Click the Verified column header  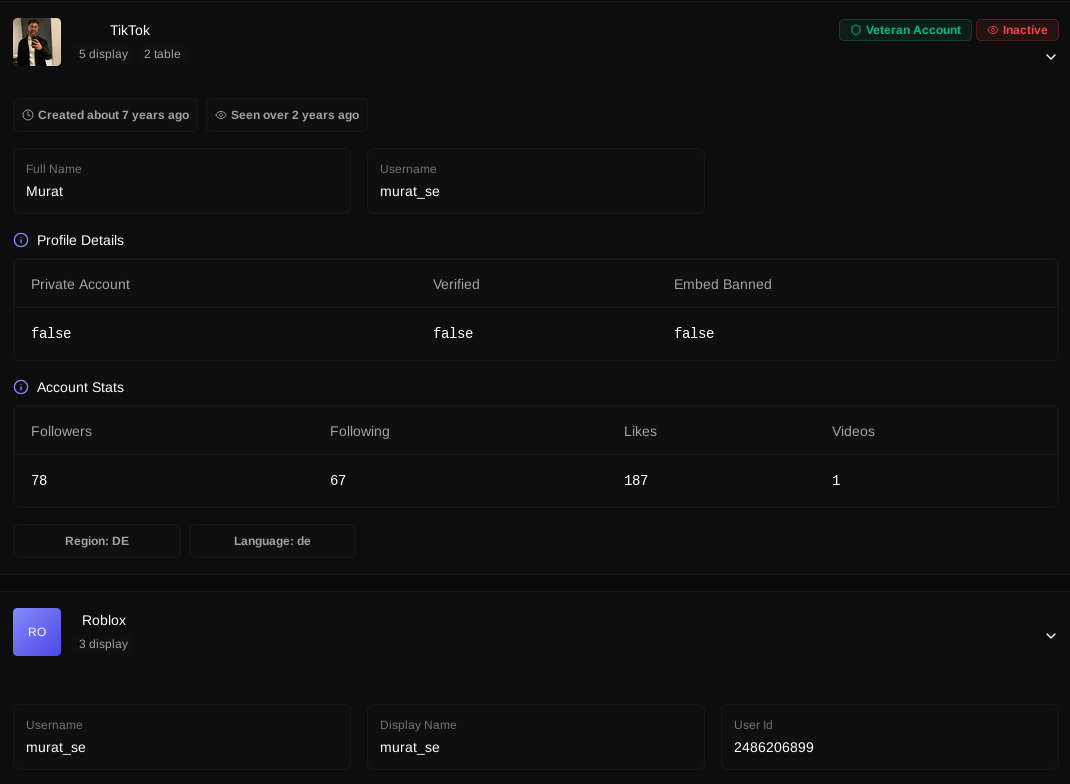click(x=456, y=285)
